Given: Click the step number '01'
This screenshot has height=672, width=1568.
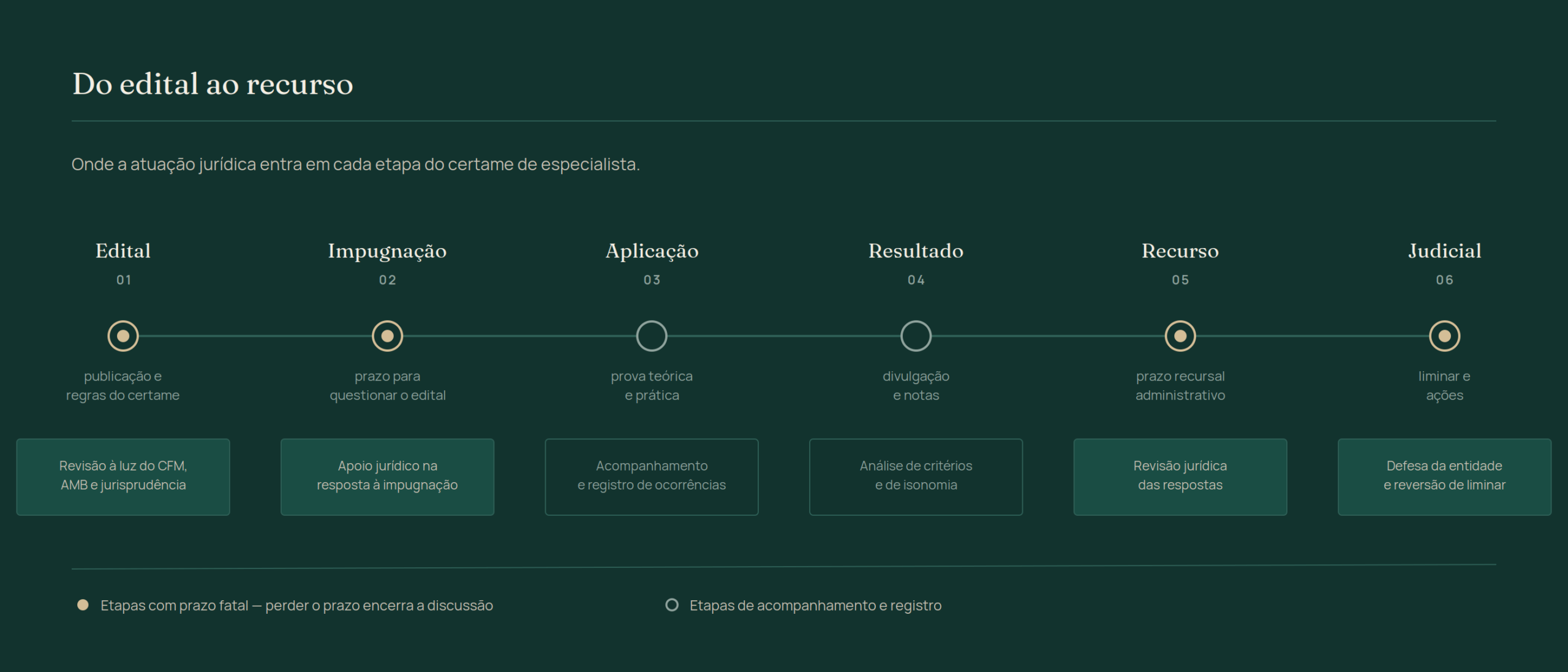Looking at the screenshot, I should pos(124,280).
